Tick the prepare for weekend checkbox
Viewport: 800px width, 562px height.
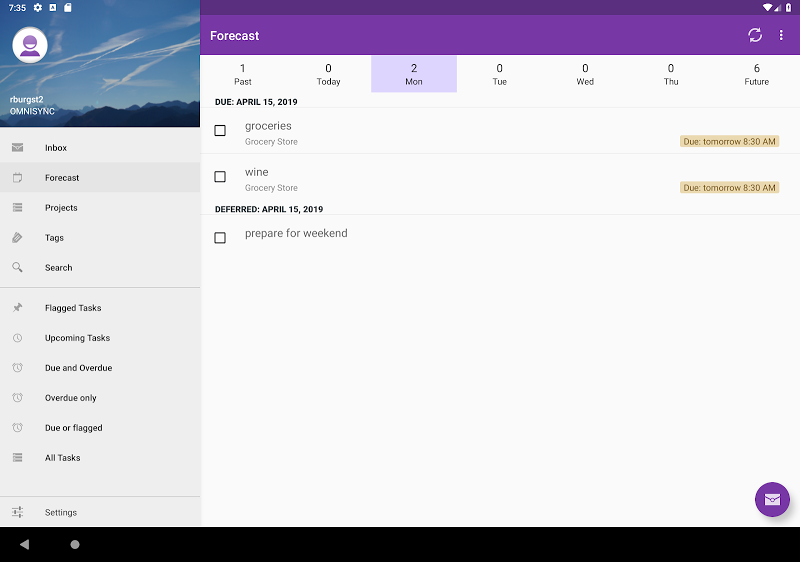pyautogui.click(x=220, y=238)
